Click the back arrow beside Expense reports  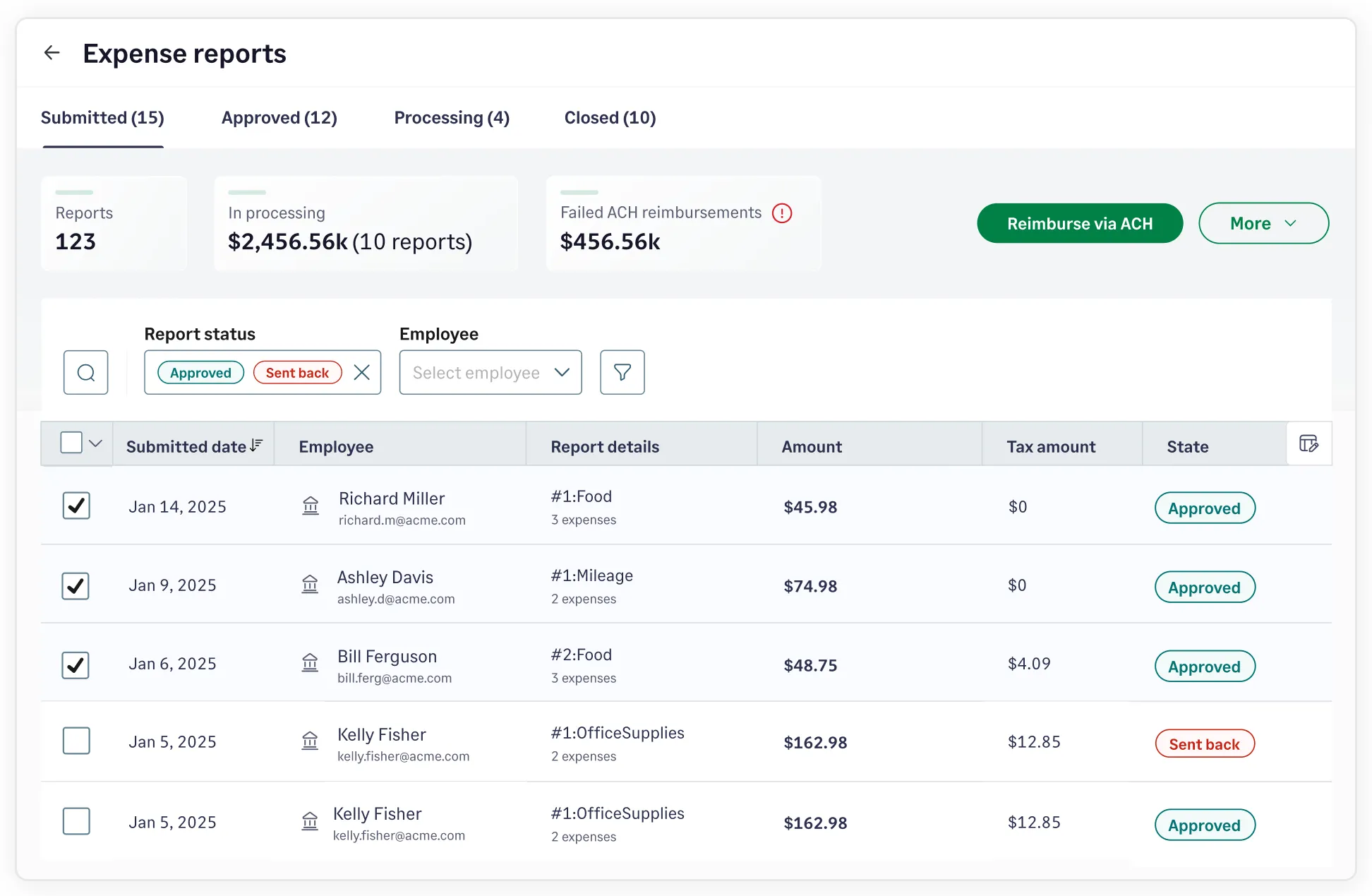coord(52,53)
